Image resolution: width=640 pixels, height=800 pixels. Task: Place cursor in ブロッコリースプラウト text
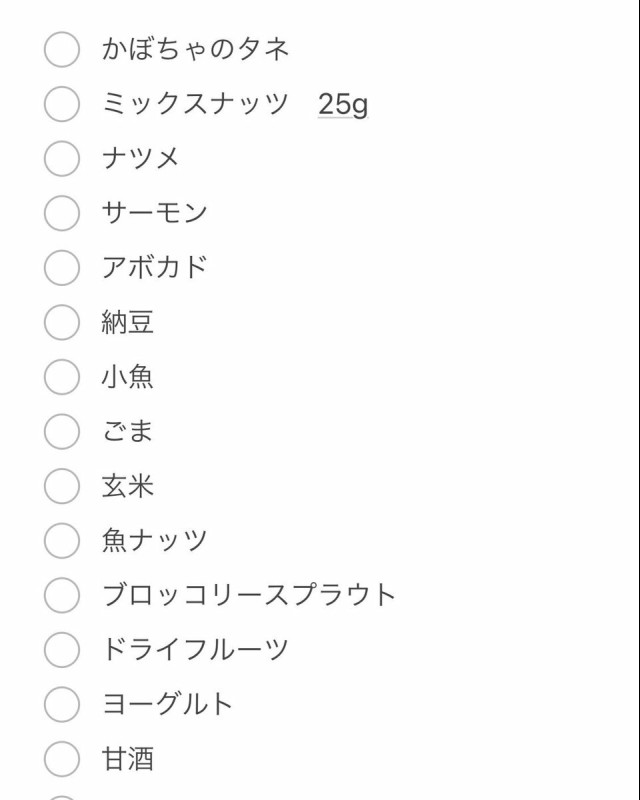pyautogui.click(x=249, y=595)
